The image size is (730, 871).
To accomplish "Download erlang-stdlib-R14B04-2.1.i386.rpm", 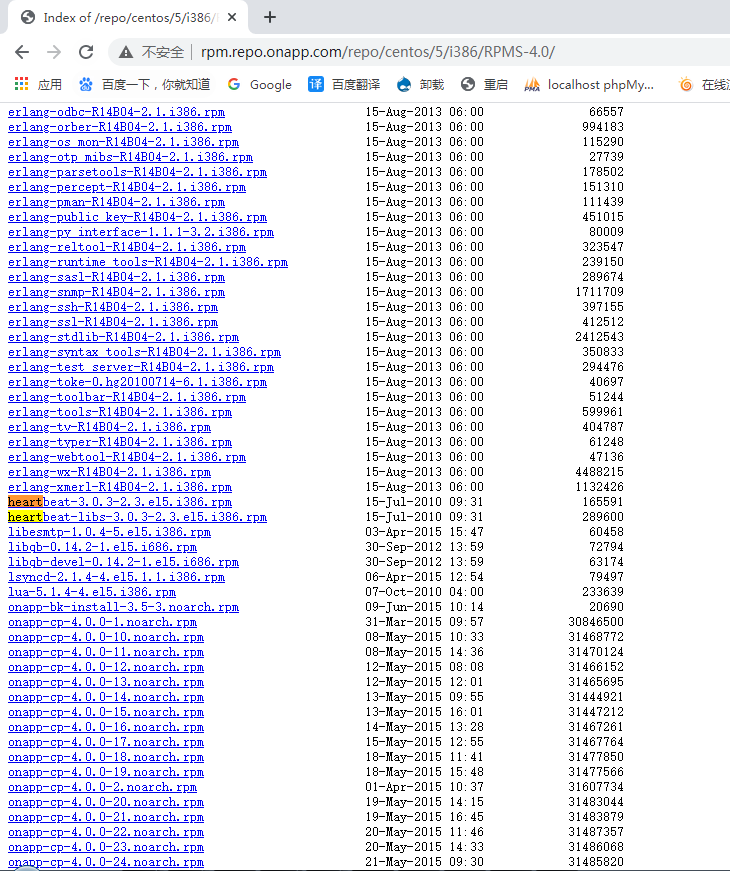I will point(123,337).
